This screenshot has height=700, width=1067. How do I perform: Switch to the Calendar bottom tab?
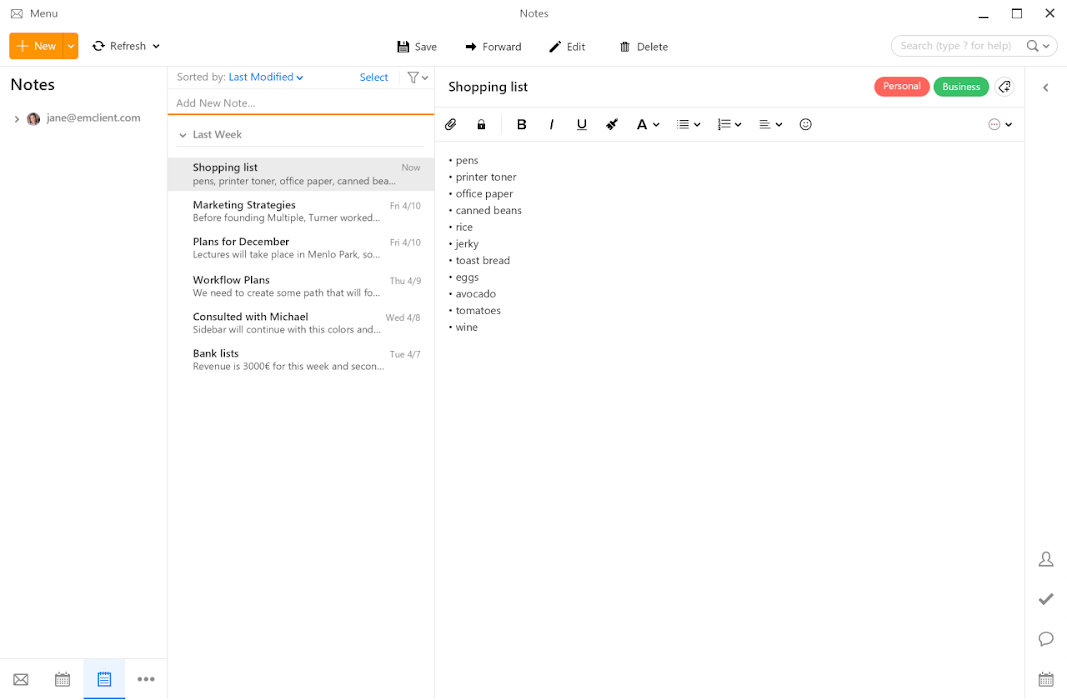tap(62, 679)
